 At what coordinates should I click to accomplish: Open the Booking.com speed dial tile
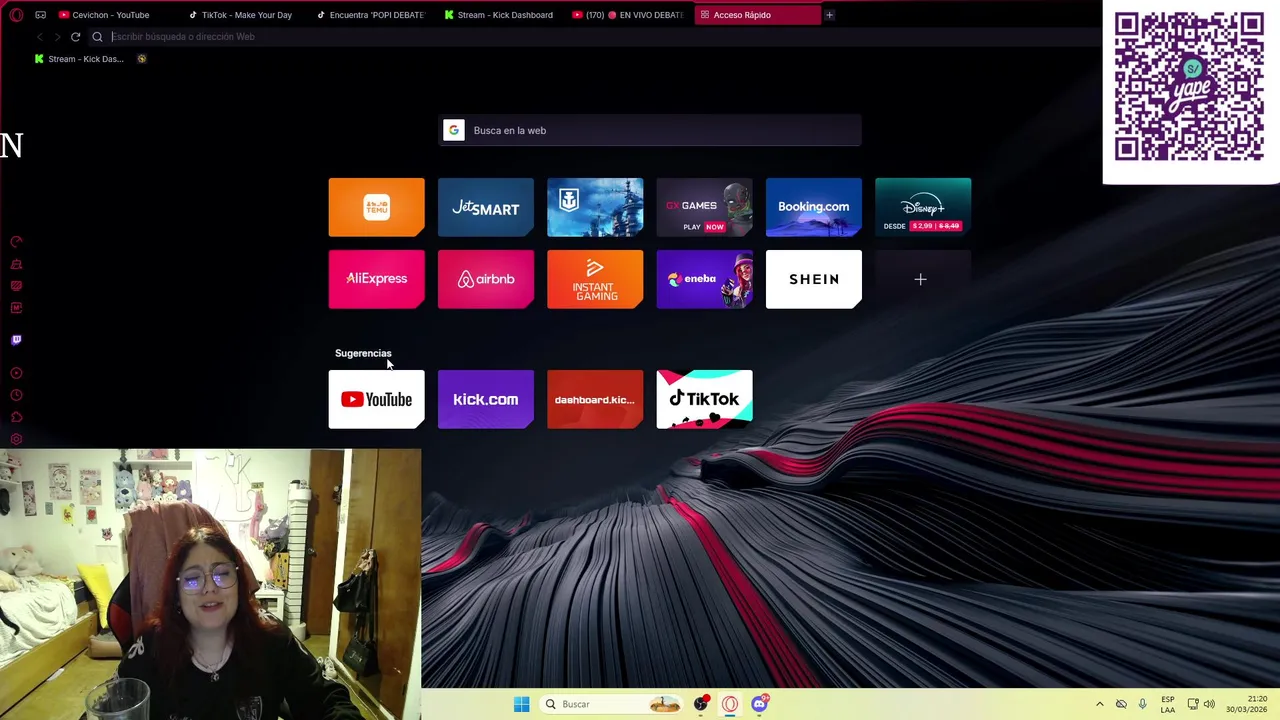[x=814, y=207]
